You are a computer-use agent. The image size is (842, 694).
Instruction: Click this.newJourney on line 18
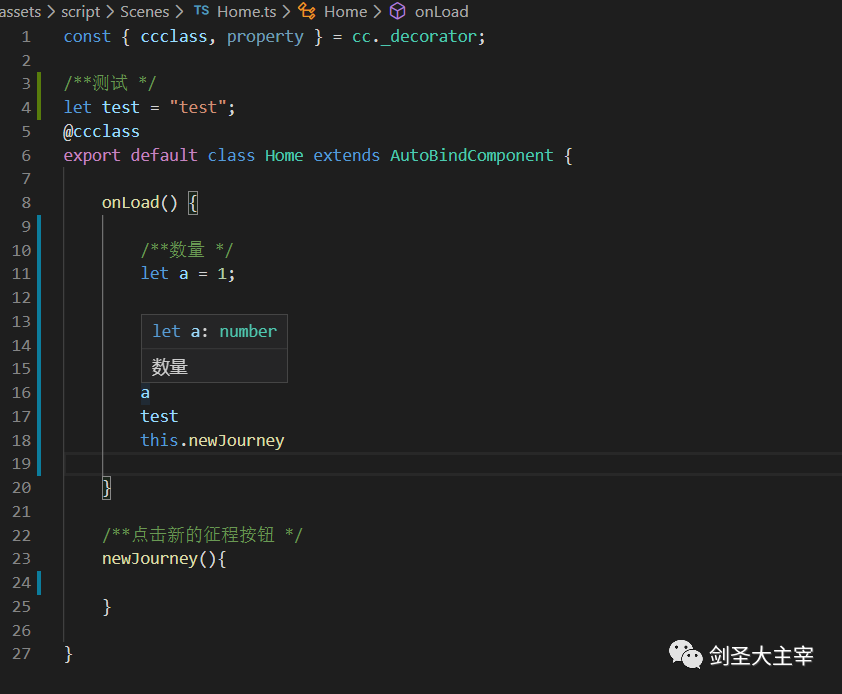(212, 440)
